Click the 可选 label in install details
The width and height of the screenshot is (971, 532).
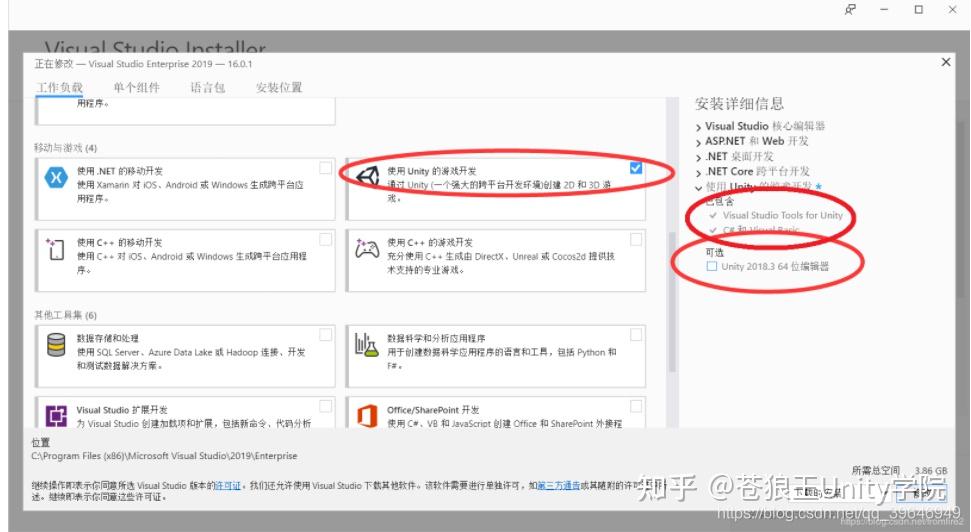715,252
